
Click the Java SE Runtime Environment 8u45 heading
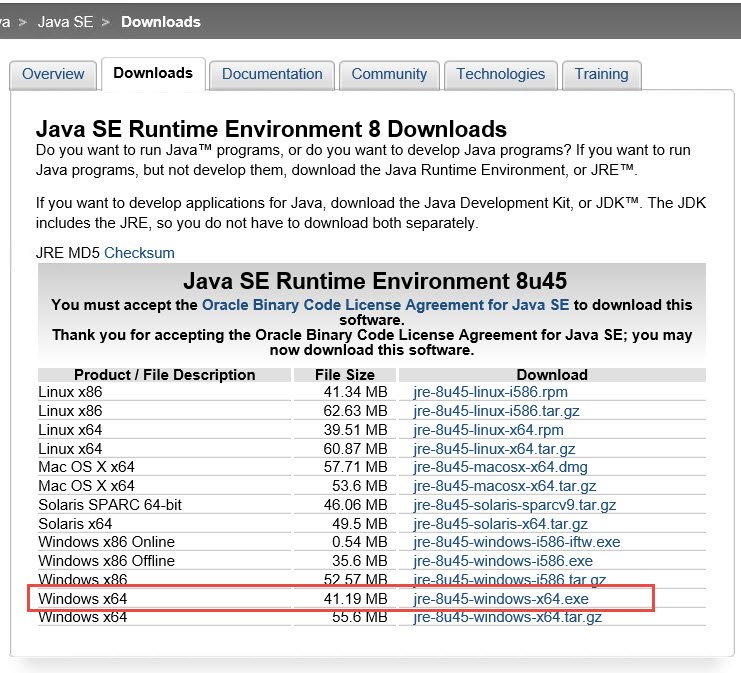pos(375,281)
